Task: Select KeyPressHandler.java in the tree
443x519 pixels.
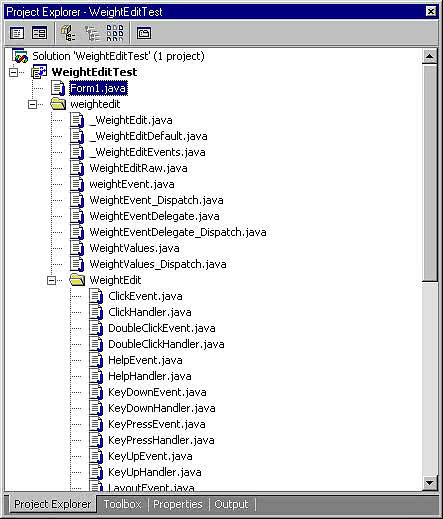Action: [161, 440]
